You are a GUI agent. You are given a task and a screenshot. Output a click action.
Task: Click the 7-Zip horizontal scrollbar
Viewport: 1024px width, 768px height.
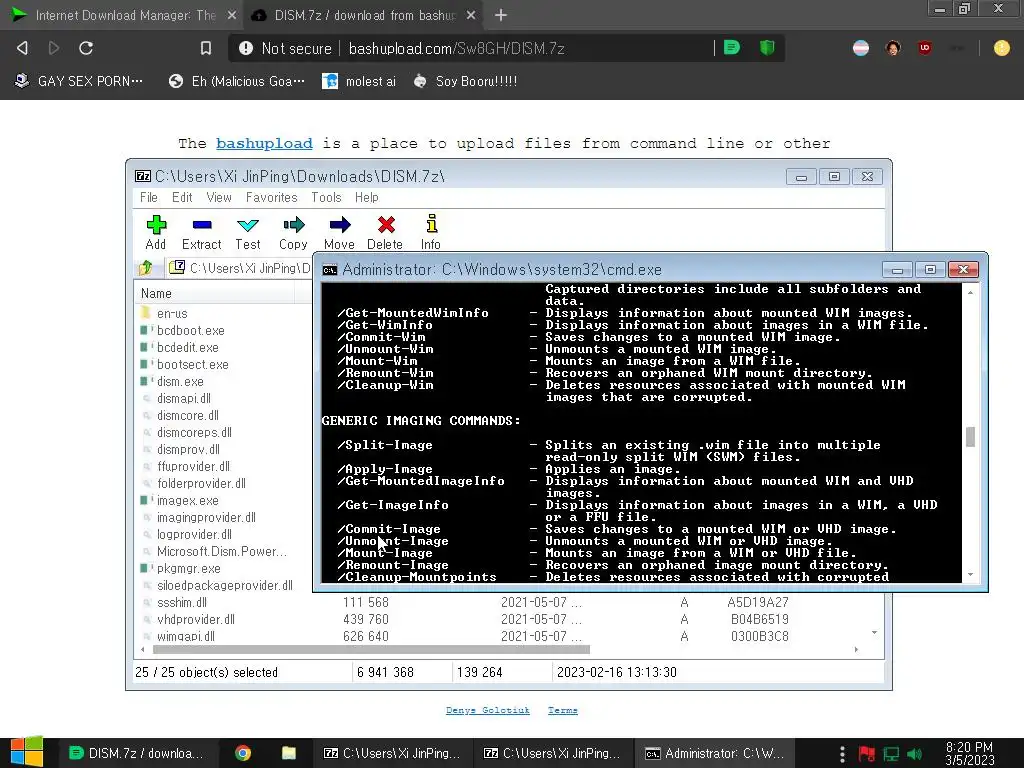[x=371, y=650]
